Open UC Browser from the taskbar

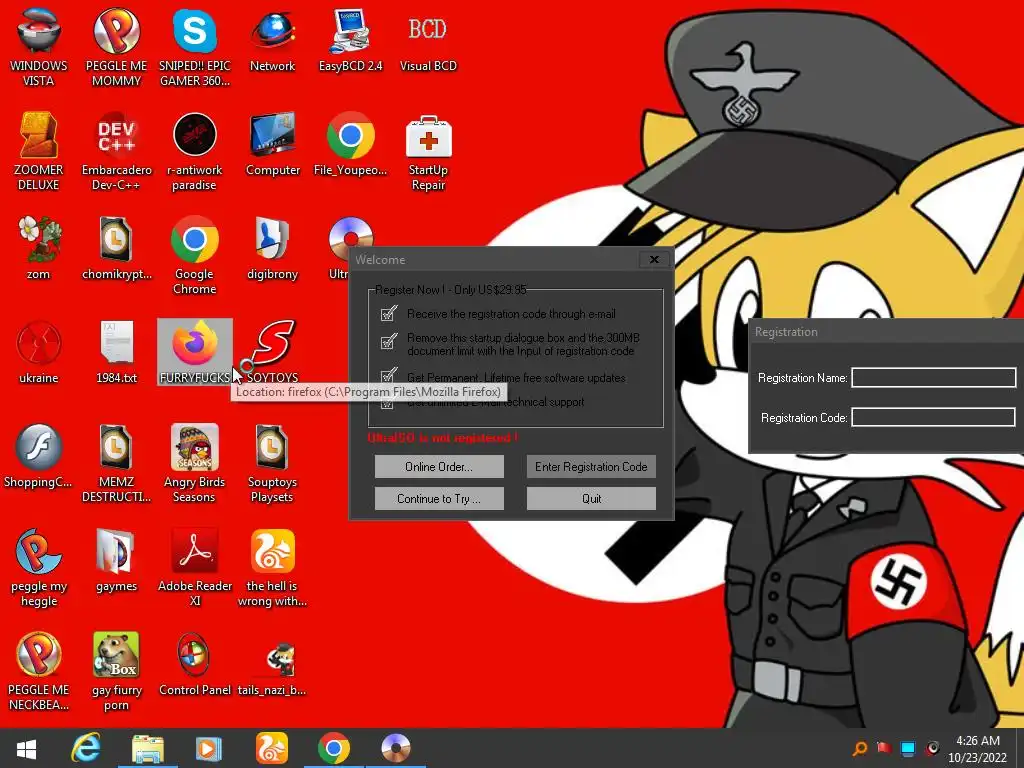coord(272,748)
